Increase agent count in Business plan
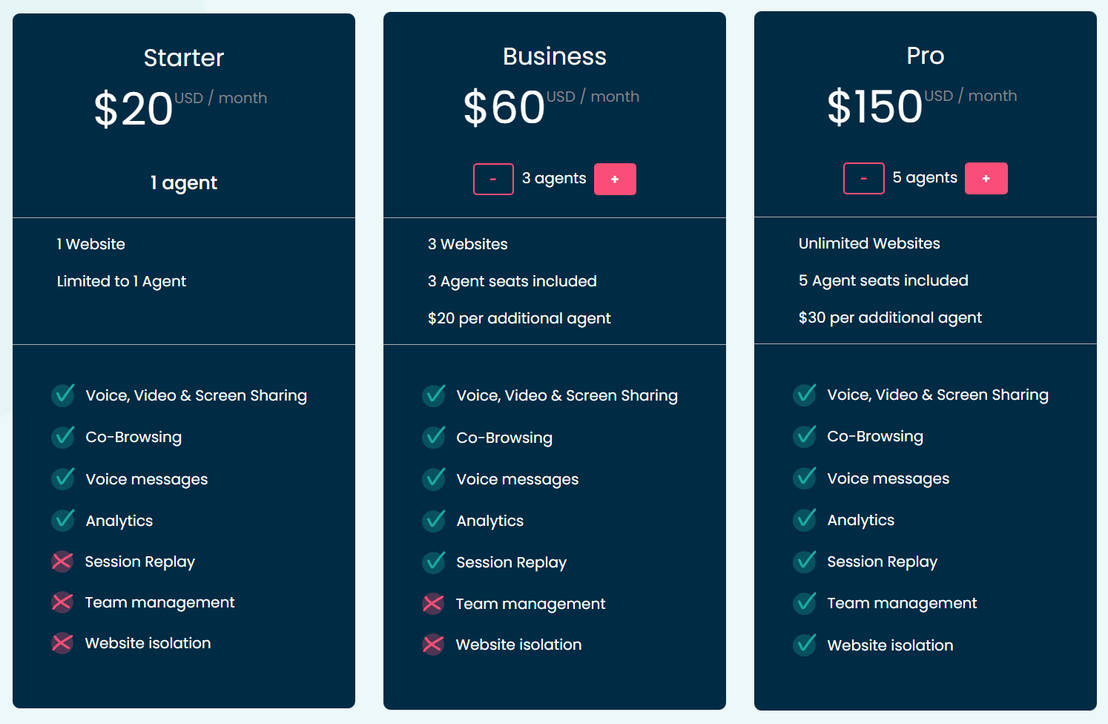The height and width of the screenshot is (724, 1108). [x=615, y=179]
